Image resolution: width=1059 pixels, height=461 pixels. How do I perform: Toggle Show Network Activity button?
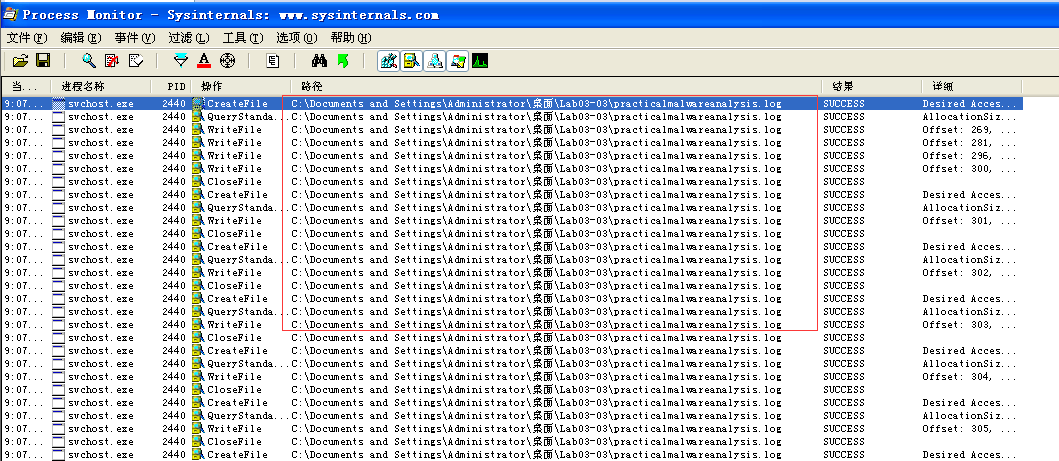coord(435,61)
